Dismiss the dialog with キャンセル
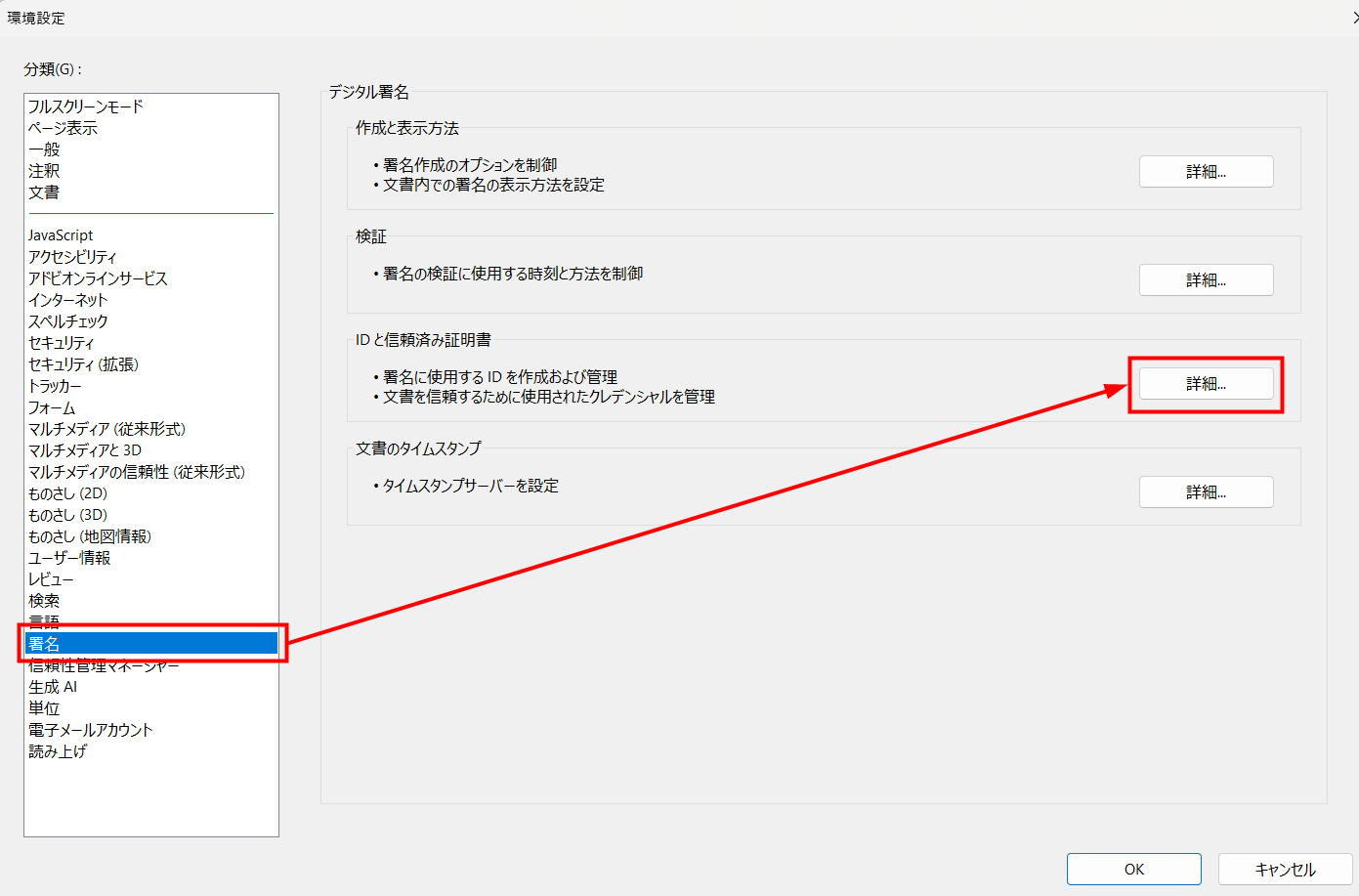 point(1285,869)
